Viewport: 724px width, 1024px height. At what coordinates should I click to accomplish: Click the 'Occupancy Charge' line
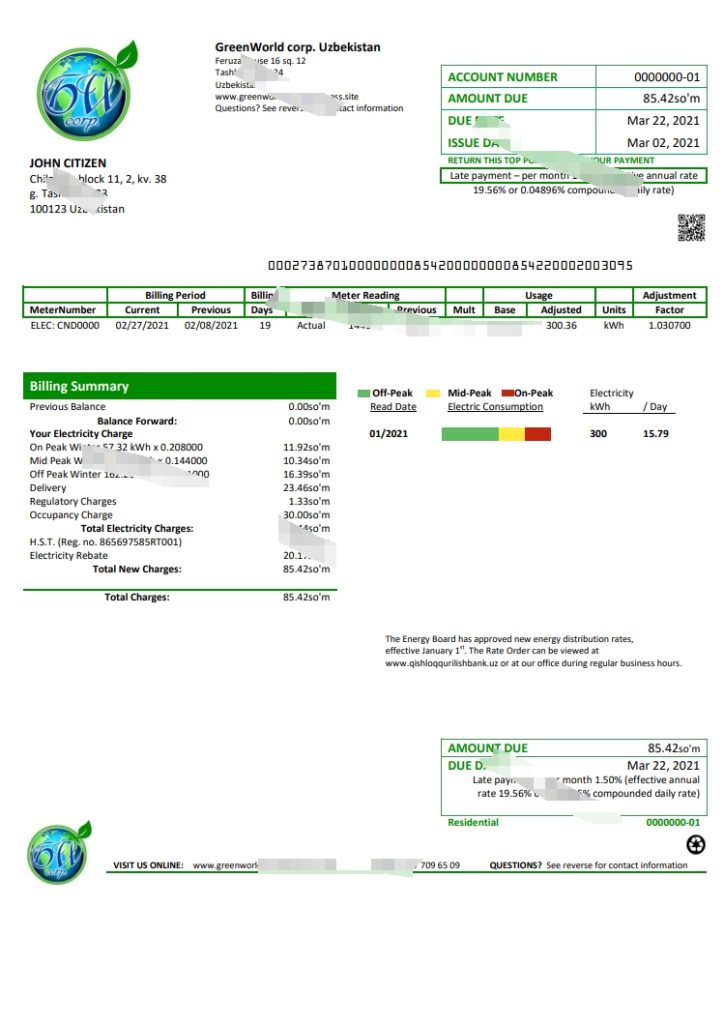pyautogui.click(x=180, y=515)
